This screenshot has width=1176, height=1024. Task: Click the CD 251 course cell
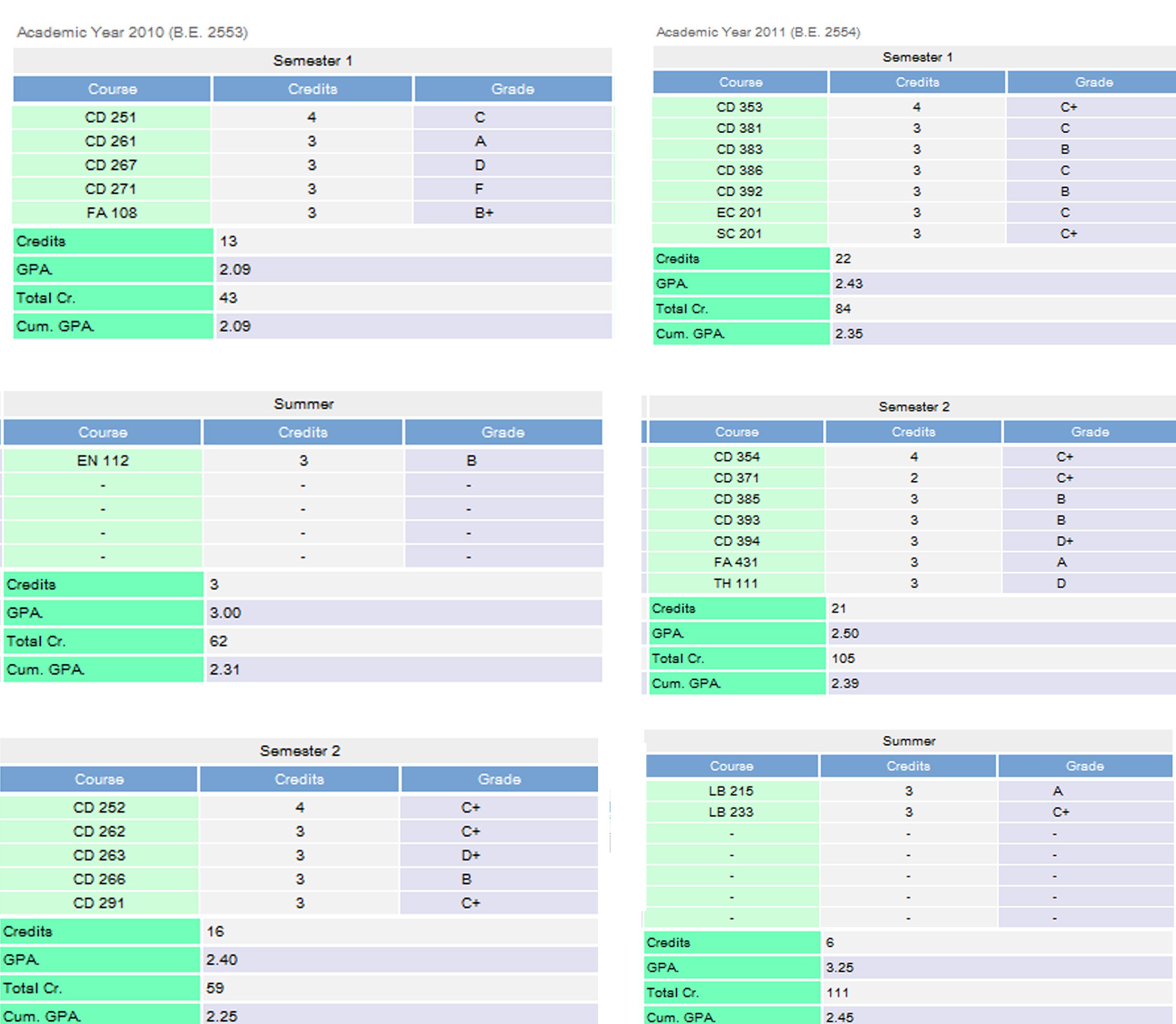111,117
